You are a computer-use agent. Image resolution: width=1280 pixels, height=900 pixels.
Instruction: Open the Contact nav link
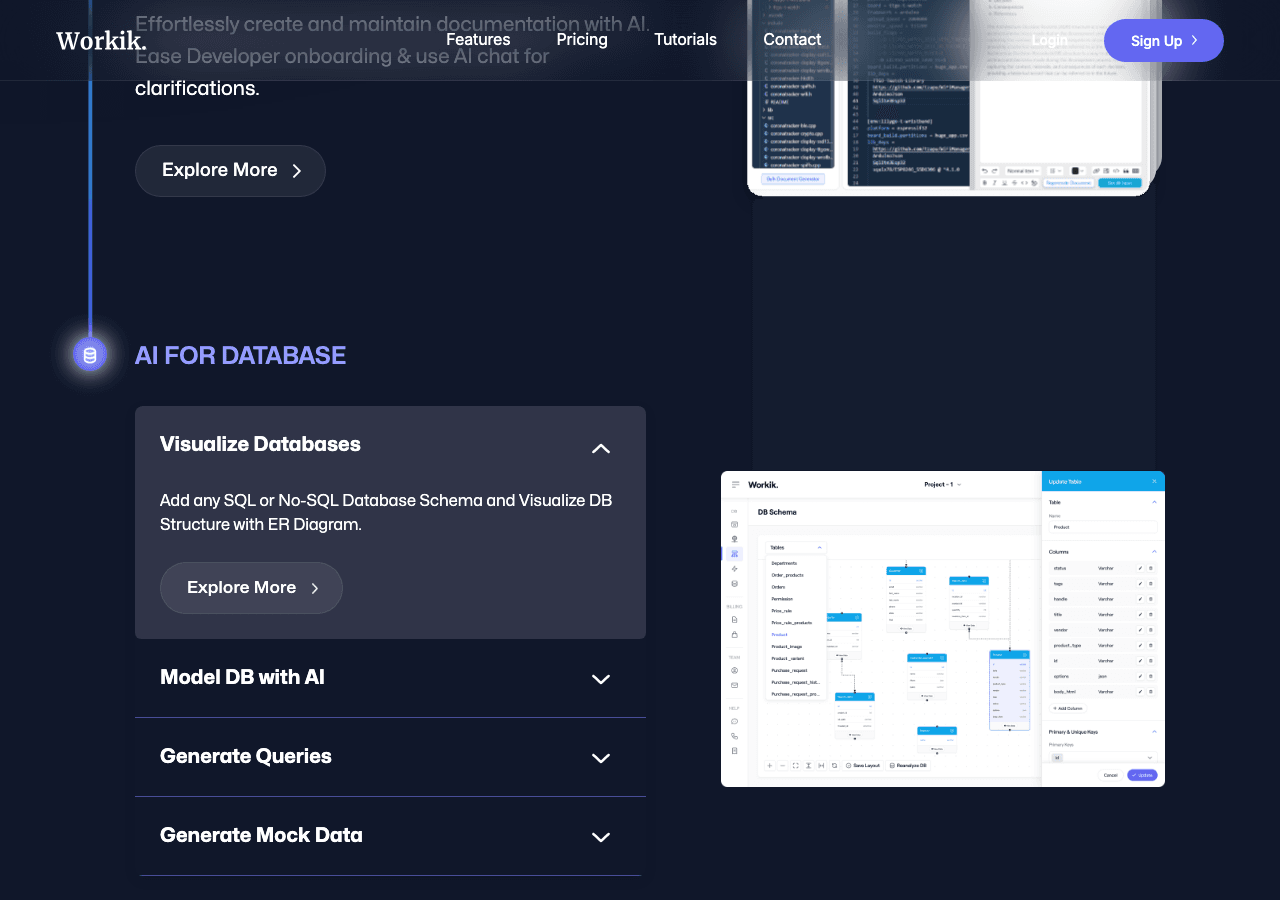pyautogui.click(x=792, y=40)
